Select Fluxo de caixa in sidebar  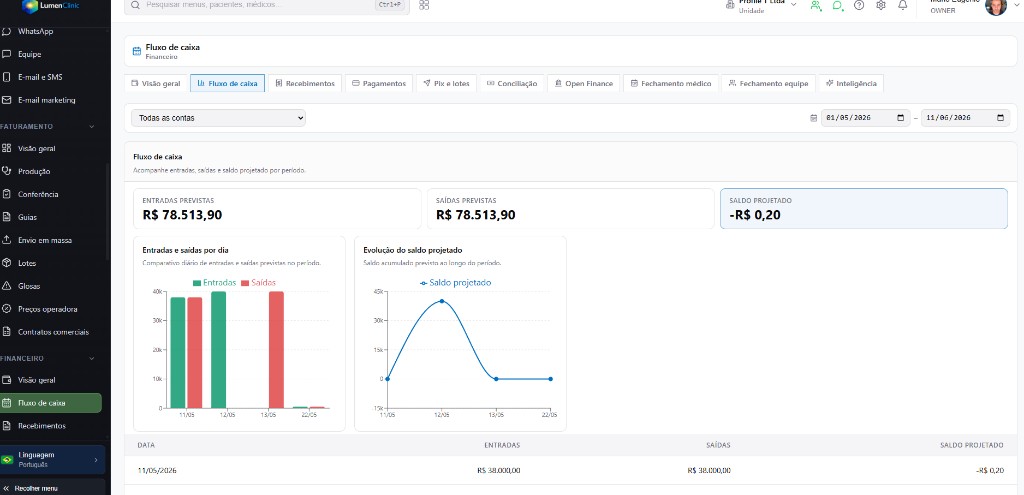(x=51, y=403)
